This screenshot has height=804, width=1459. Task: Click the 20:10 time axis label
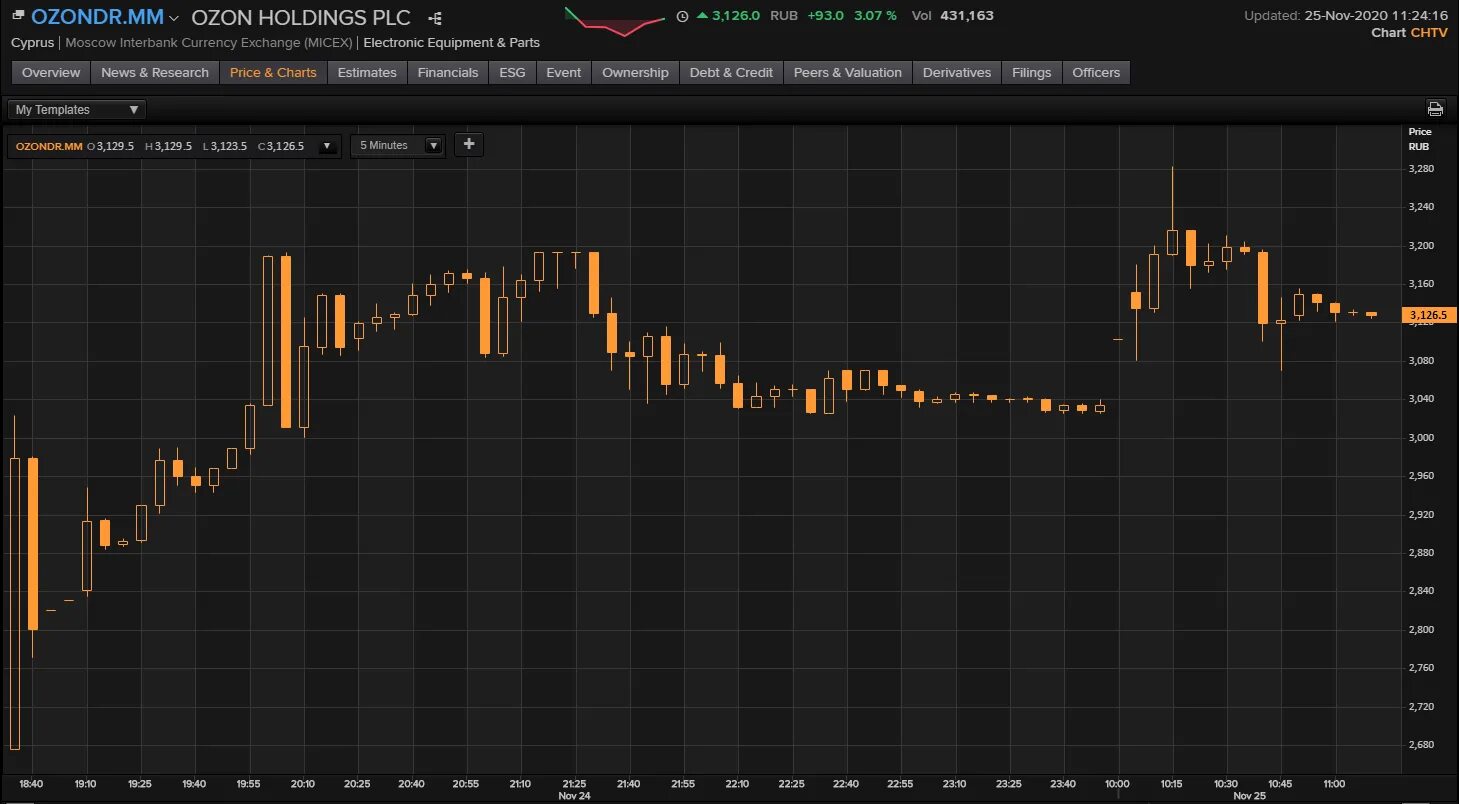point(302,784)
